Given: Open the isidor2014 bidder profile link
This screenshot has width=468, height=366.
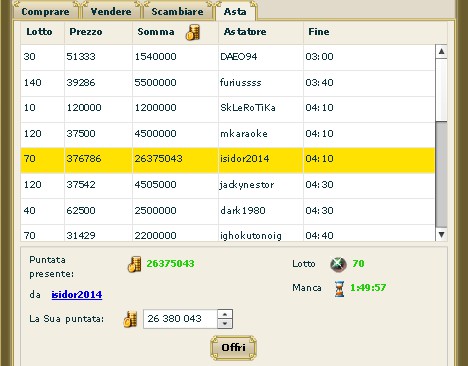Looking at the screenshot, I should (x=77, y=295).
